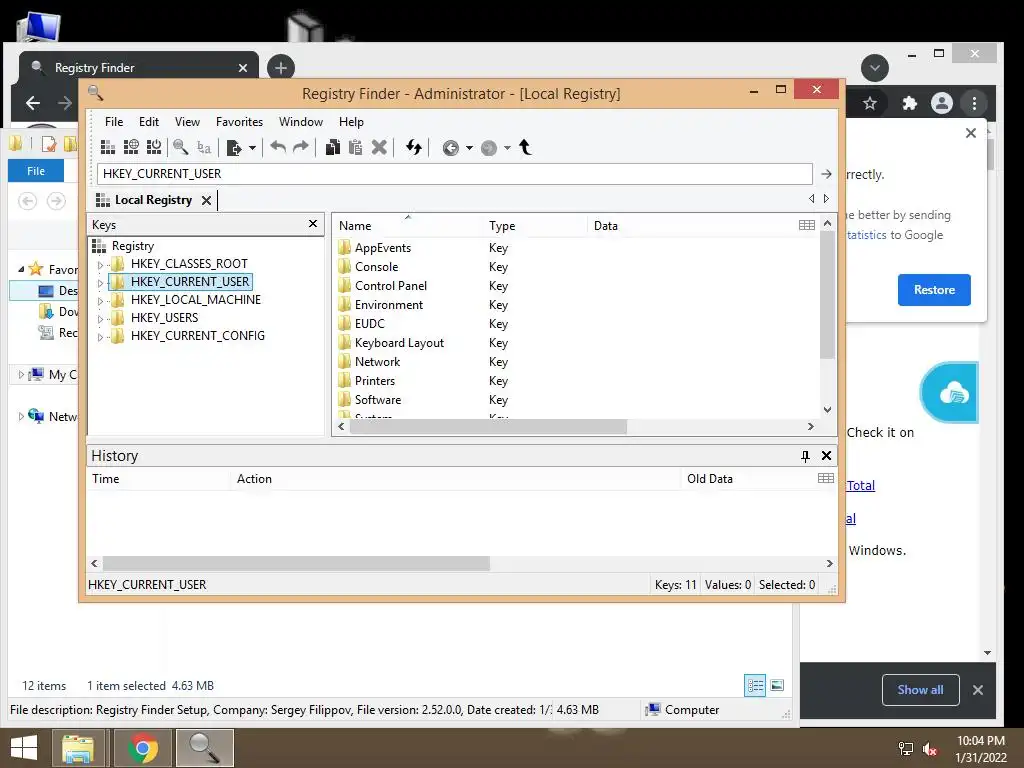Click the History panel horizontal scrollbar thumb
This screenshot has height=768, width=1024.
coord(296,564)
